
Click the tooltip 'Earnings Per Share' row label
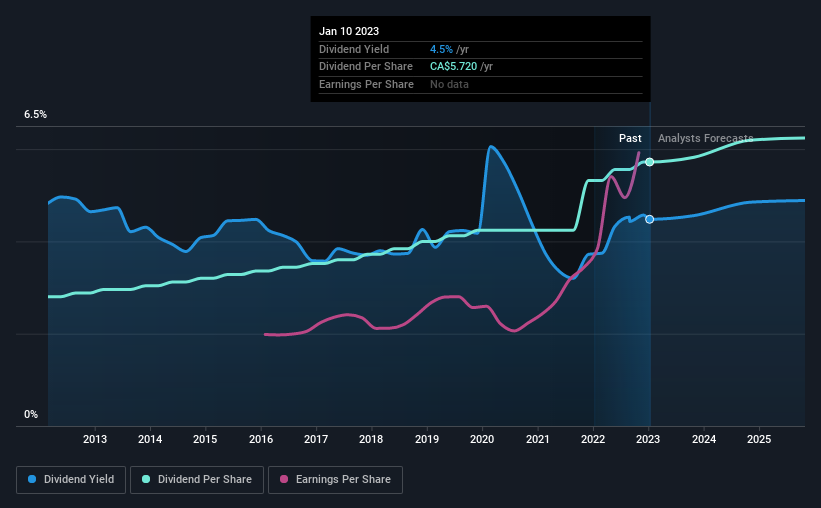coord(366,84)
